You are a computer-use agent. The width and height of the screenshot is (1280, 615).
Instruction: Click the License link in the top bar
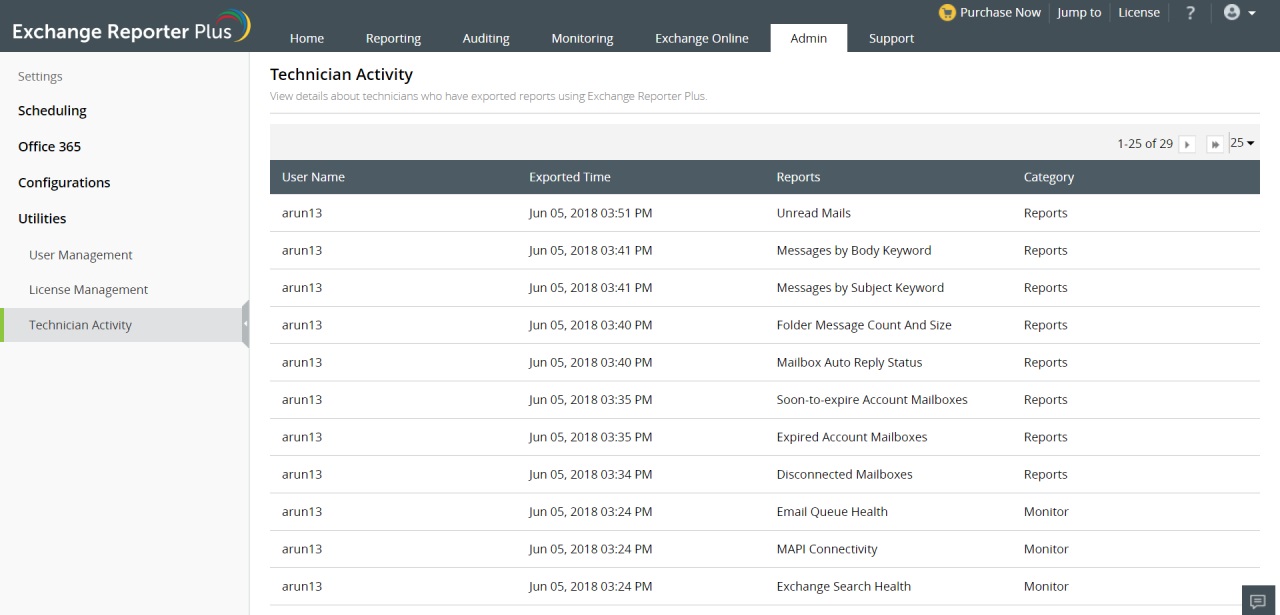(x=1139, y=13)
